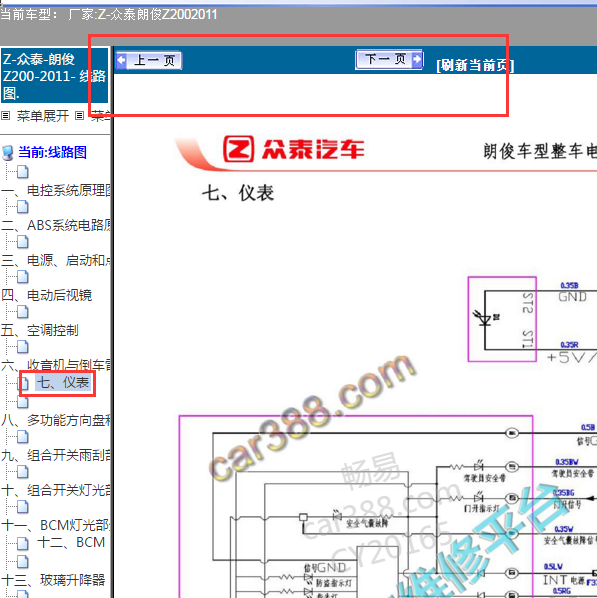Screen dimensions: 597x598
Task: Click the 刷新当前页 refresh link
Action: tap(475, 65)
